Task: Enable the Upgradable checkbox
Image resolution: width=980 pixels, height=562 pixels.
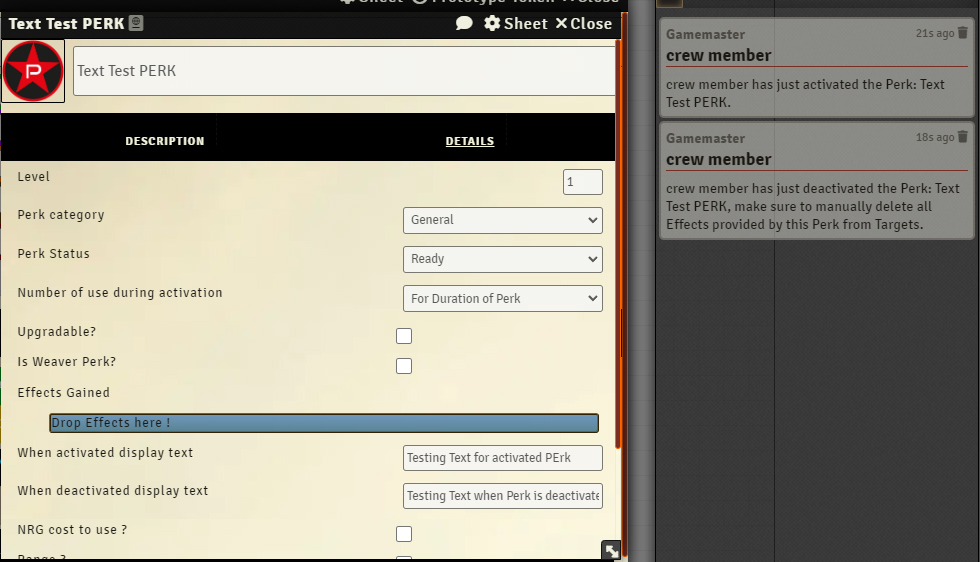Action: tap(404, 336)
